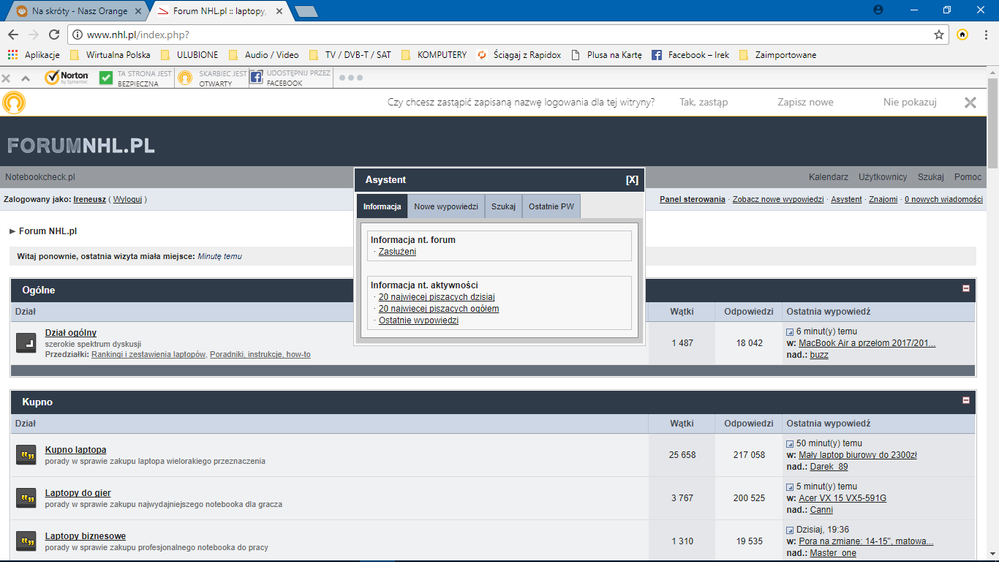Screen dimensions: 999x562
Task: Open last post icon beside 5 minut(y) temu
Action: point(790,487)
